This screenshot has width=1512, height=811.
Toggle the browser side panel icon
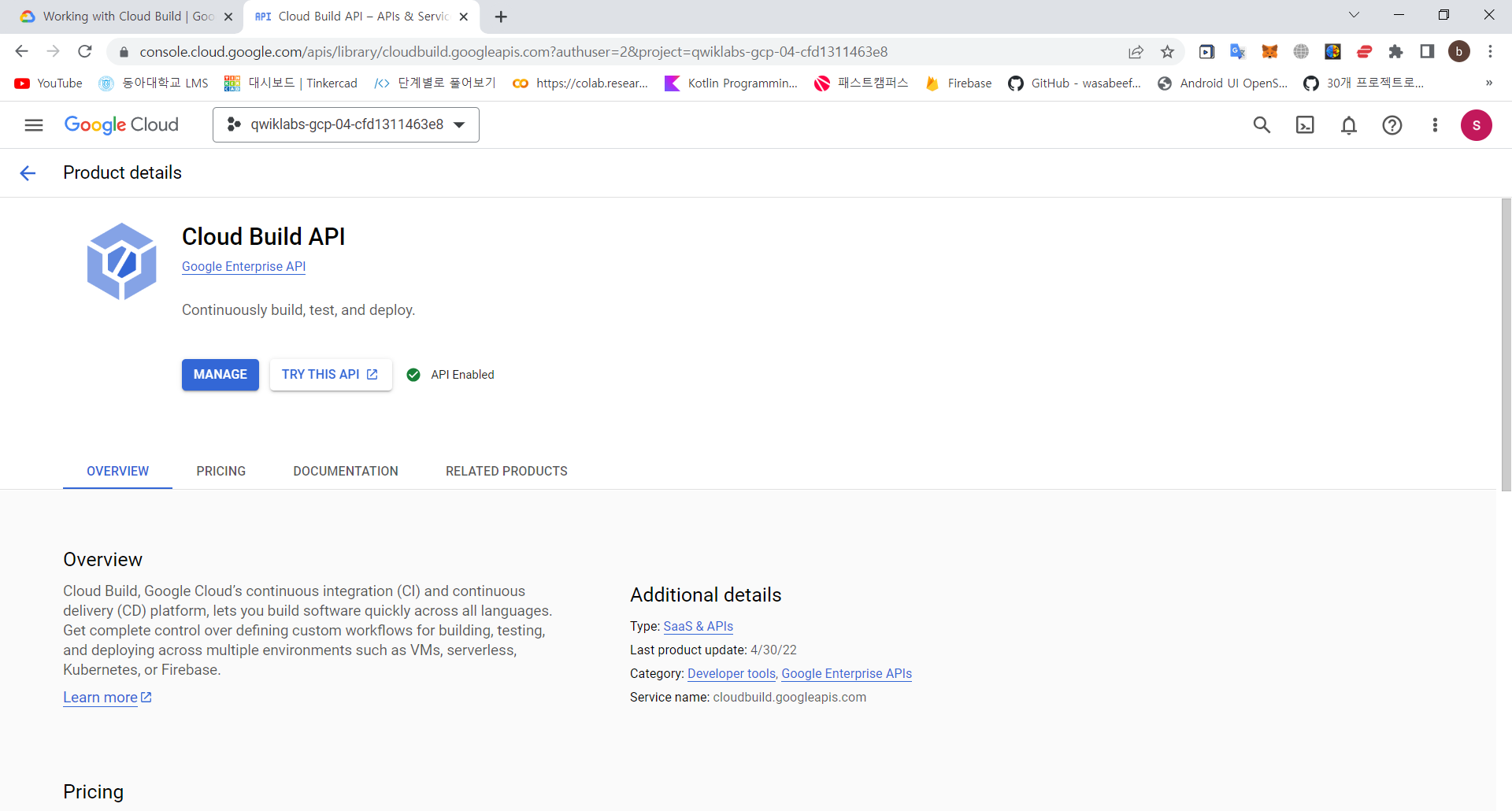pos(1427,52)
